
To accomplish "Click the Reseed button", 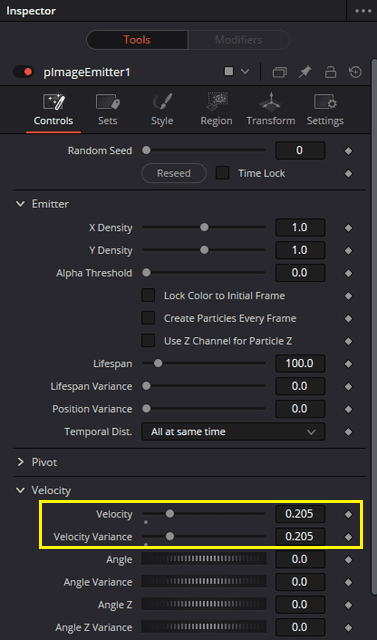I will (x=174, y=173).
